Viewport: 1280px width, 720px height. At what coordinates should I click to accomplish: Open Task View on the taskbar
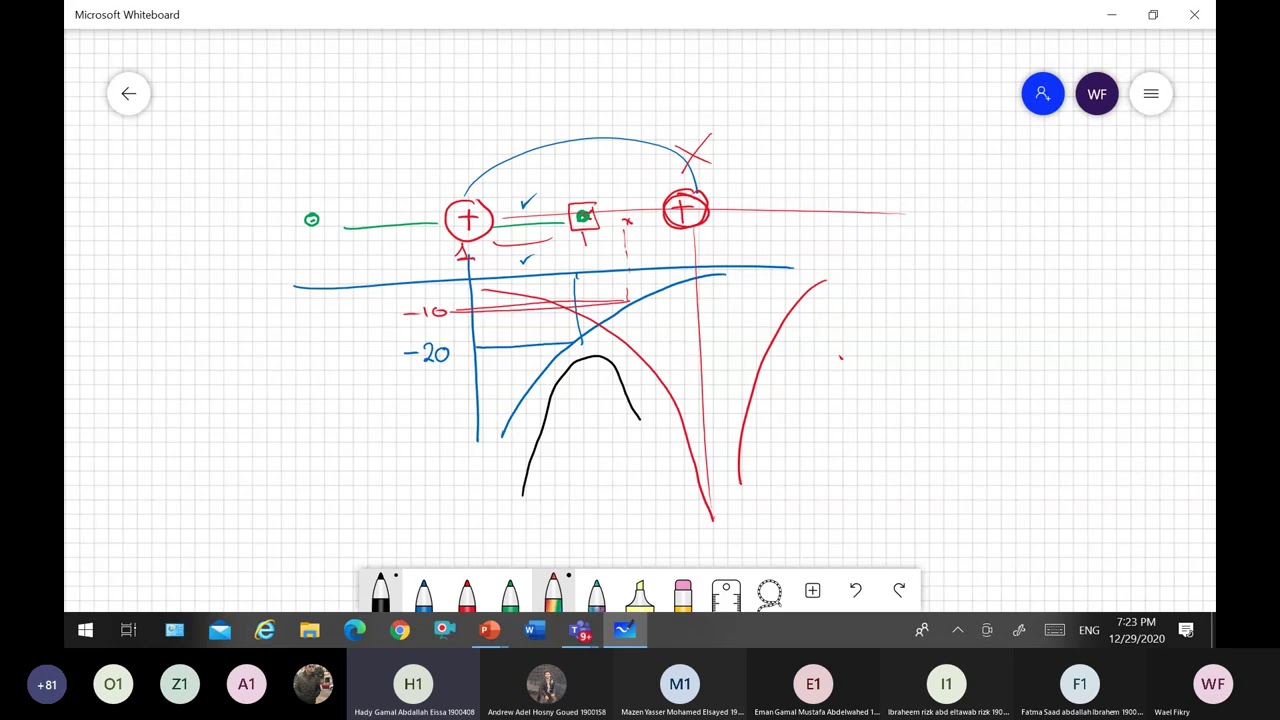tap(129, 630)
